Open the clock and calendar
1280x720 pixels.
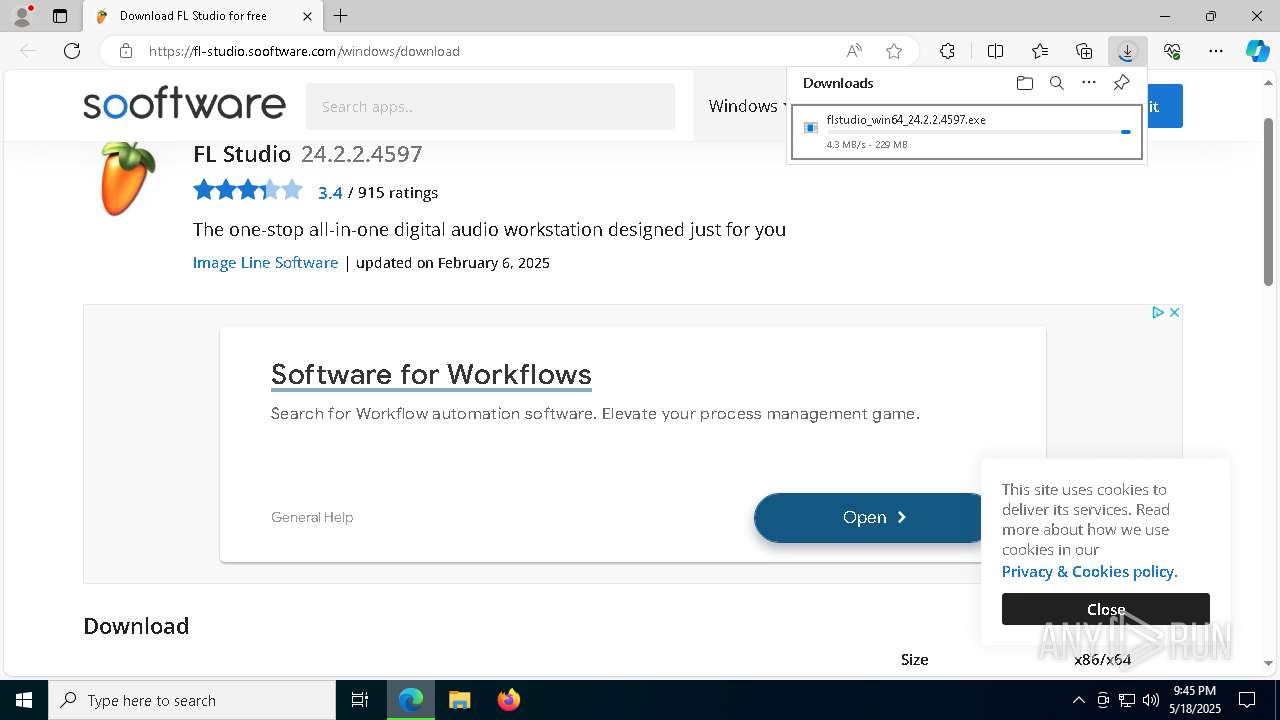coord(1195,700)
